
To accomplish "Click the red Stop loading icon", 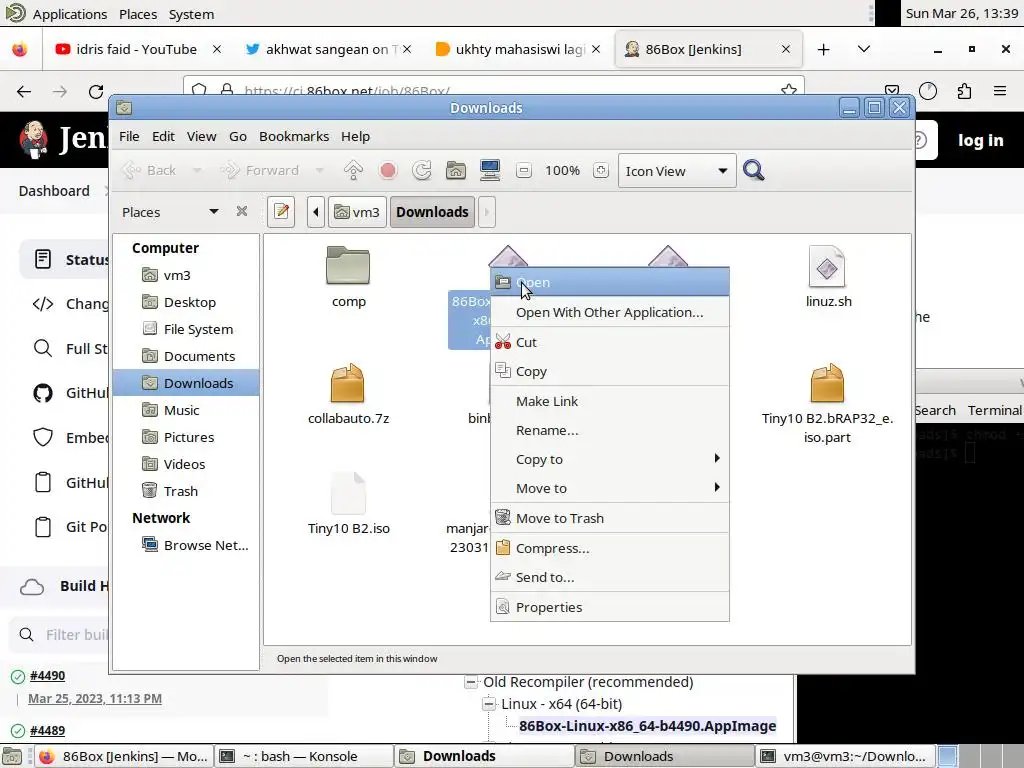I will pos(388,170).
